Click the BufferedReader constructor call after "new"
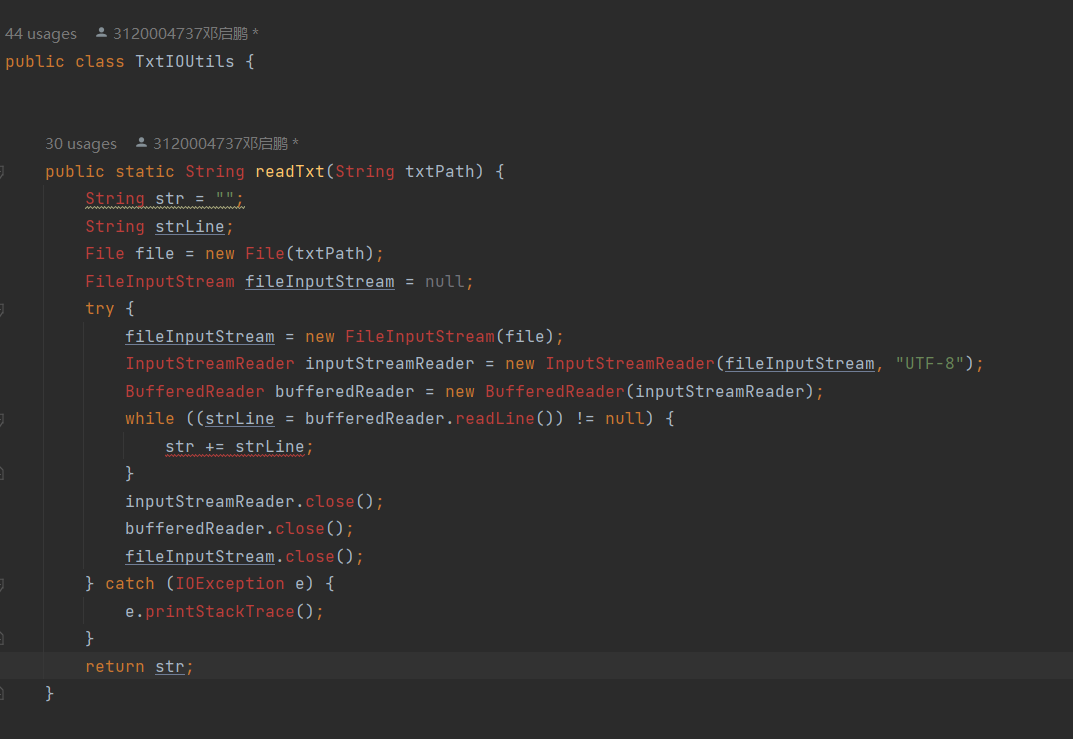The height and width of the screenshot is (739, 1073). click(x=554, y=392)
